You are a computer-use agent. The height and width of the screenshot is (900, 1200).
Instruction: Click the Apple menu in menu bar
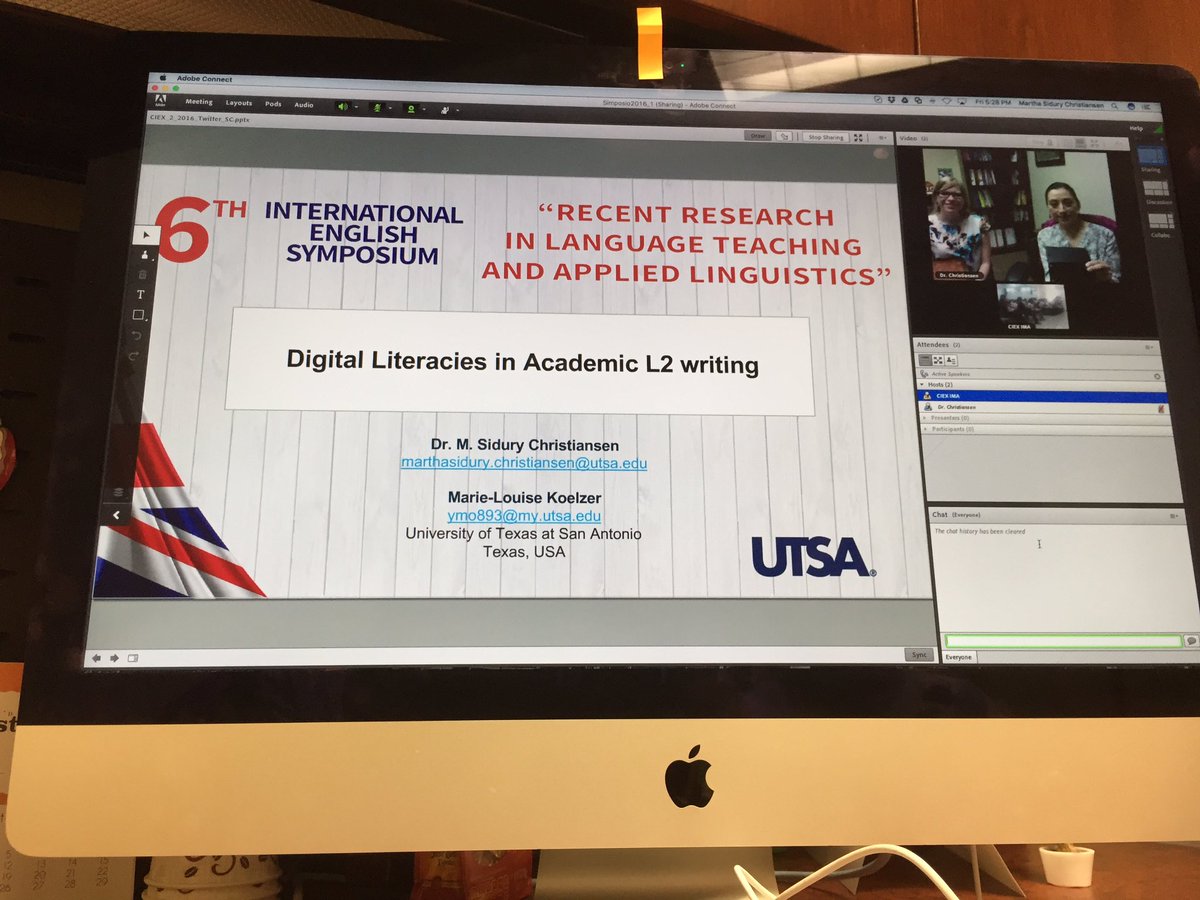(x=163, y=78)
